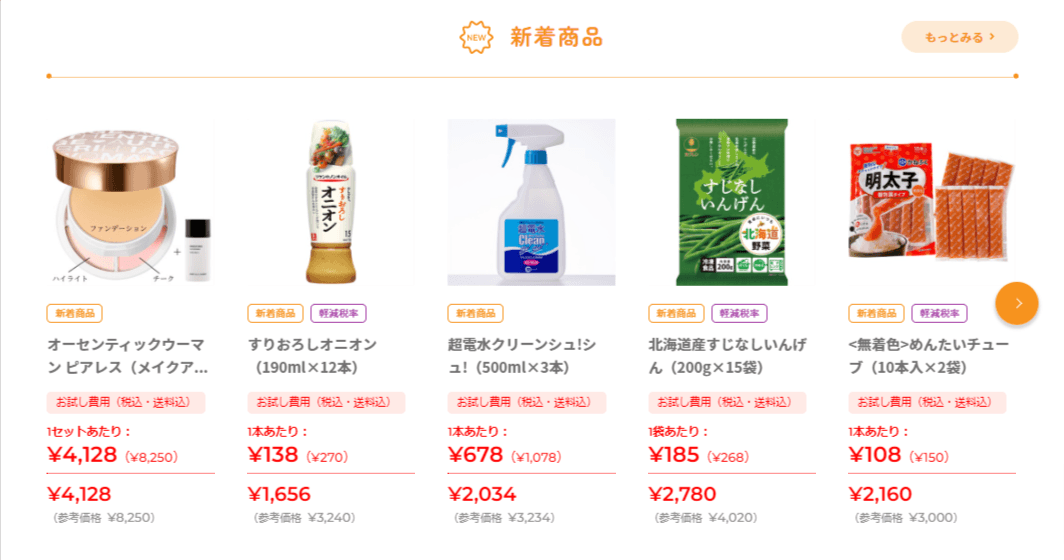The image size is (1064, 560).
Task: Click 軽減税率 tag on the onion dressing
Action: click(x=338, y=313)
